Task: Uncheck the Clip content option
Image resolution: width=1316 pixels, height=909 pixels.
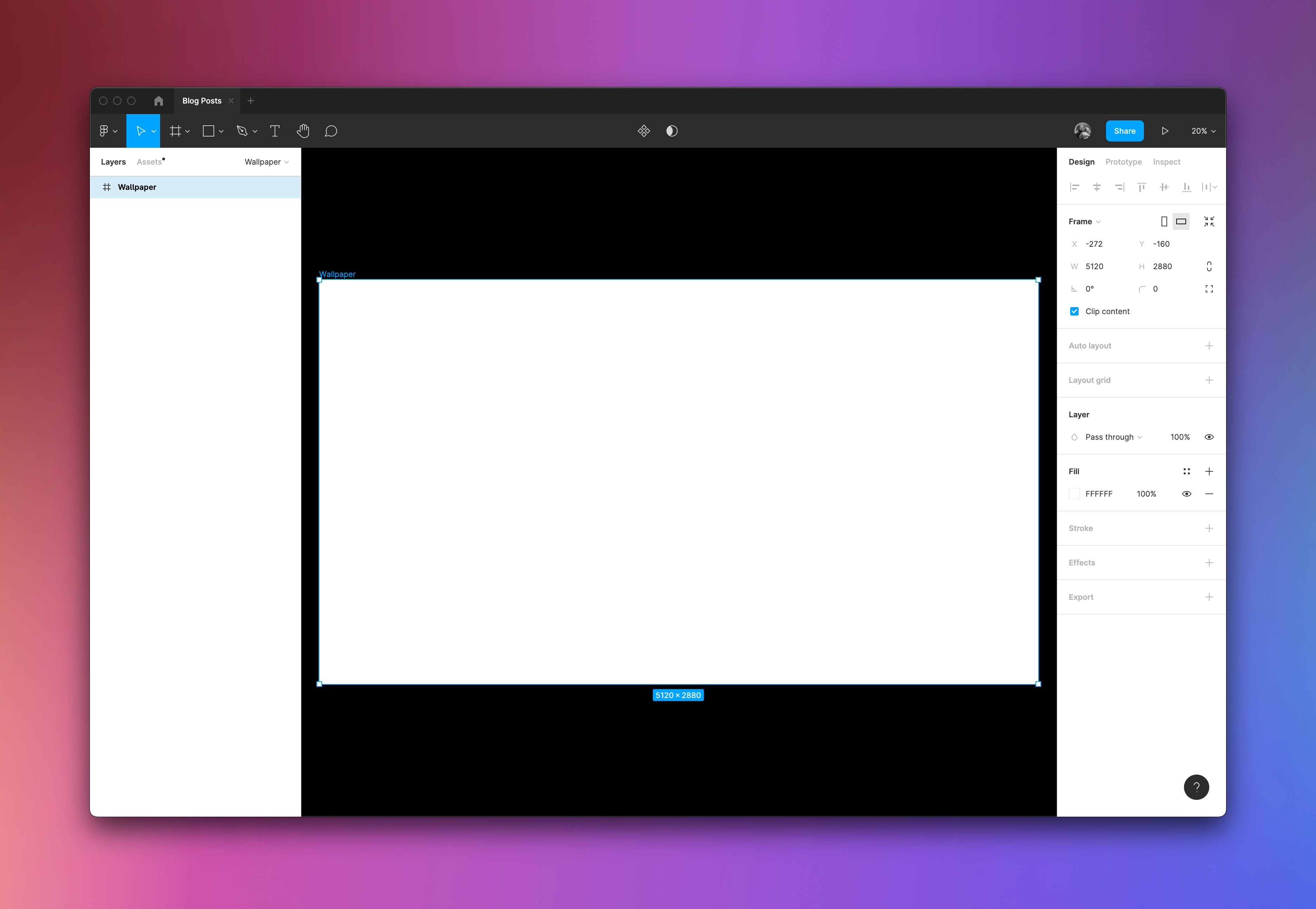Action: [x=1074, y=311]
